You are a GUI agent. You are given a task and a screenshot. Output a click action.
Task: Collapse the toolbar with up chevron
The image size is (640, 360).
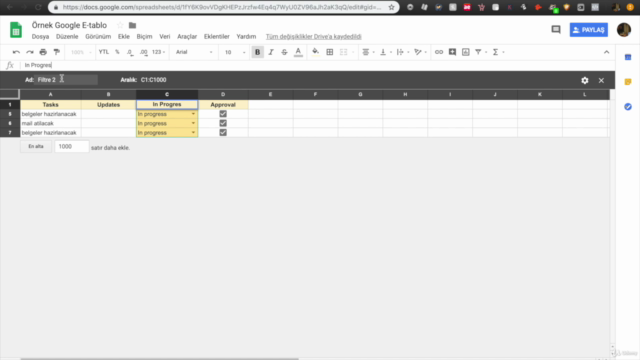pos(607,52)
